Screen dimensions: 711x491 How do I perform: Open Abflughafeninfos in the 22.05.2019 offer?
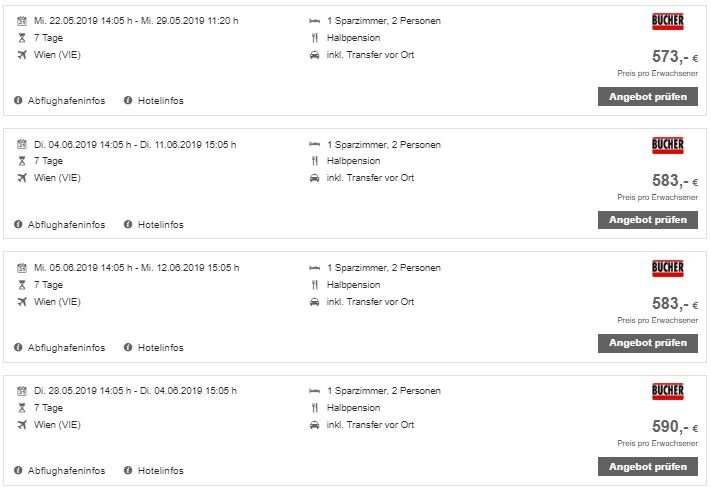(66, 101)
